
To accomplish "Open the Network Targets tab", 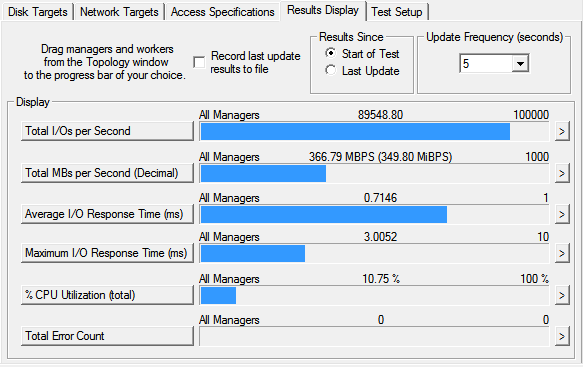I will [119, 12].
